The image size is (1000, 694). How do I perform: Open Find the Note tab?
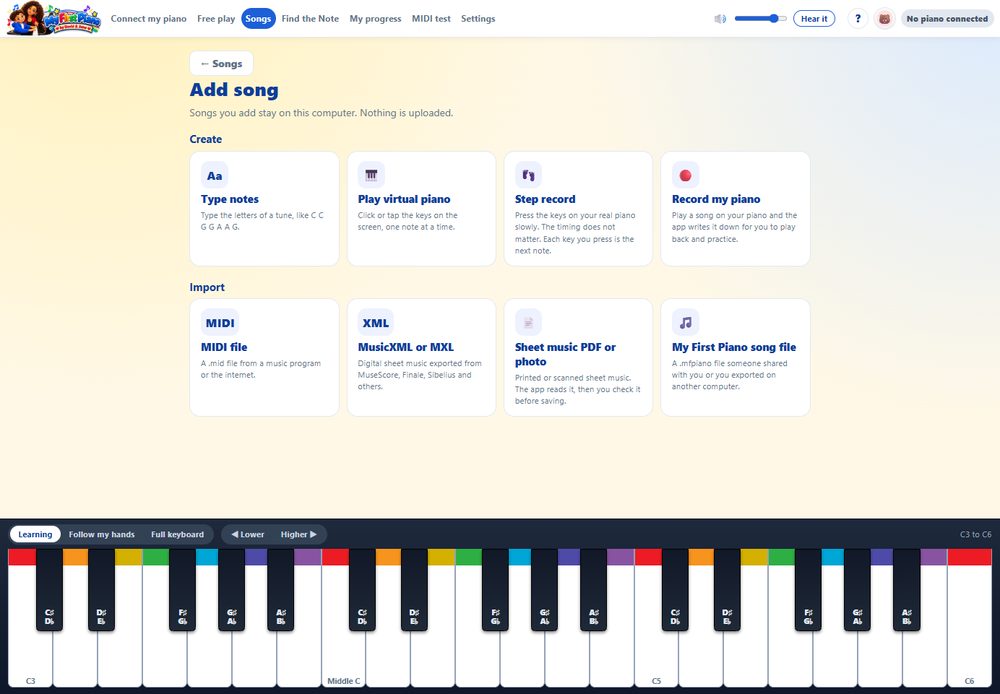click(x=310, y=18)
